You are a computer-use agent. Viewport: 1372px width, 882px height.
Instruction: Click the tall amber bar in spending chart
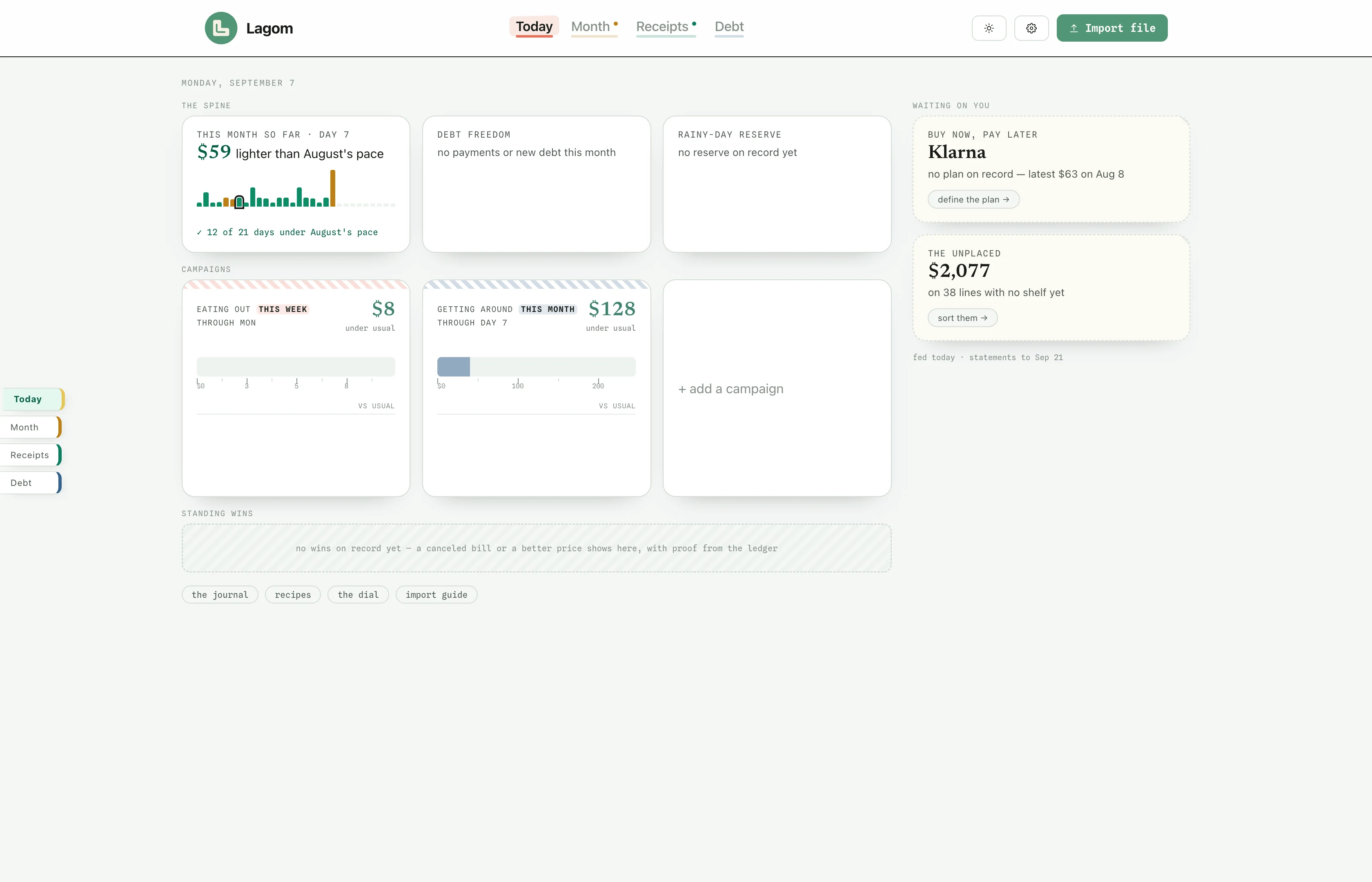click(x=333, y=188)
